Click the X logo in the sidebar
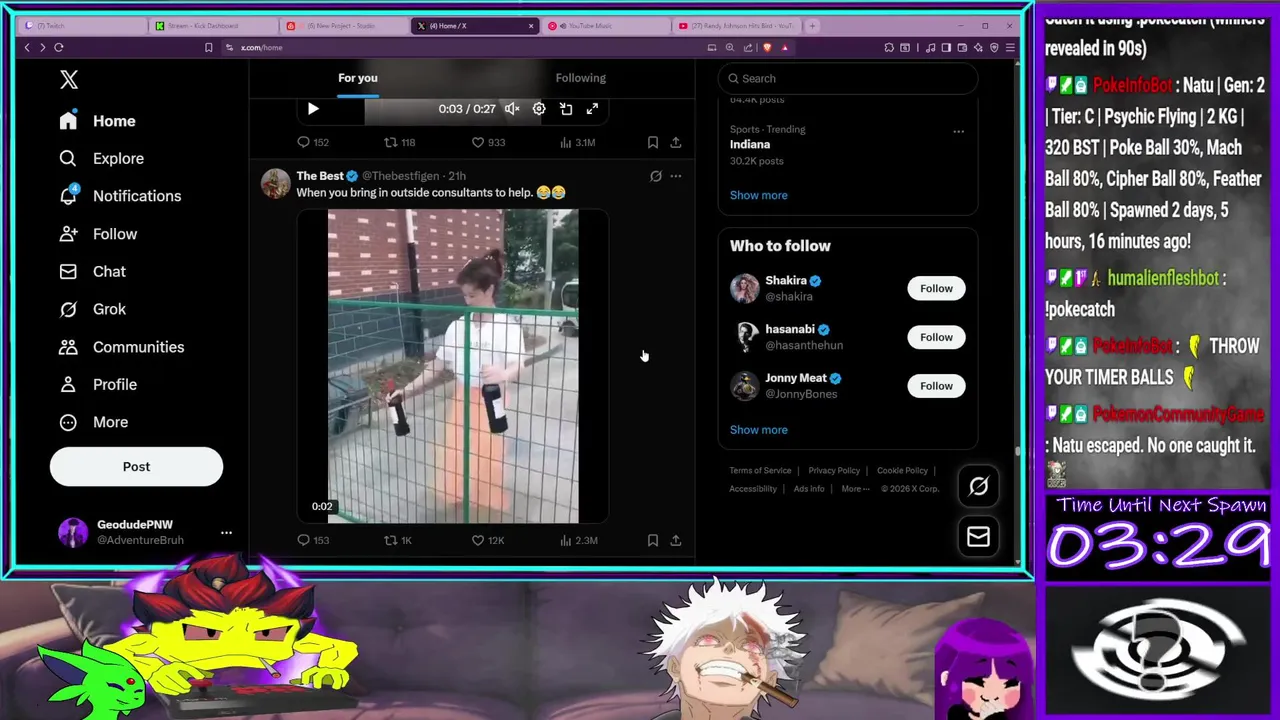The height and width of the screenshot is (720, 1280). tap(68, 80)
